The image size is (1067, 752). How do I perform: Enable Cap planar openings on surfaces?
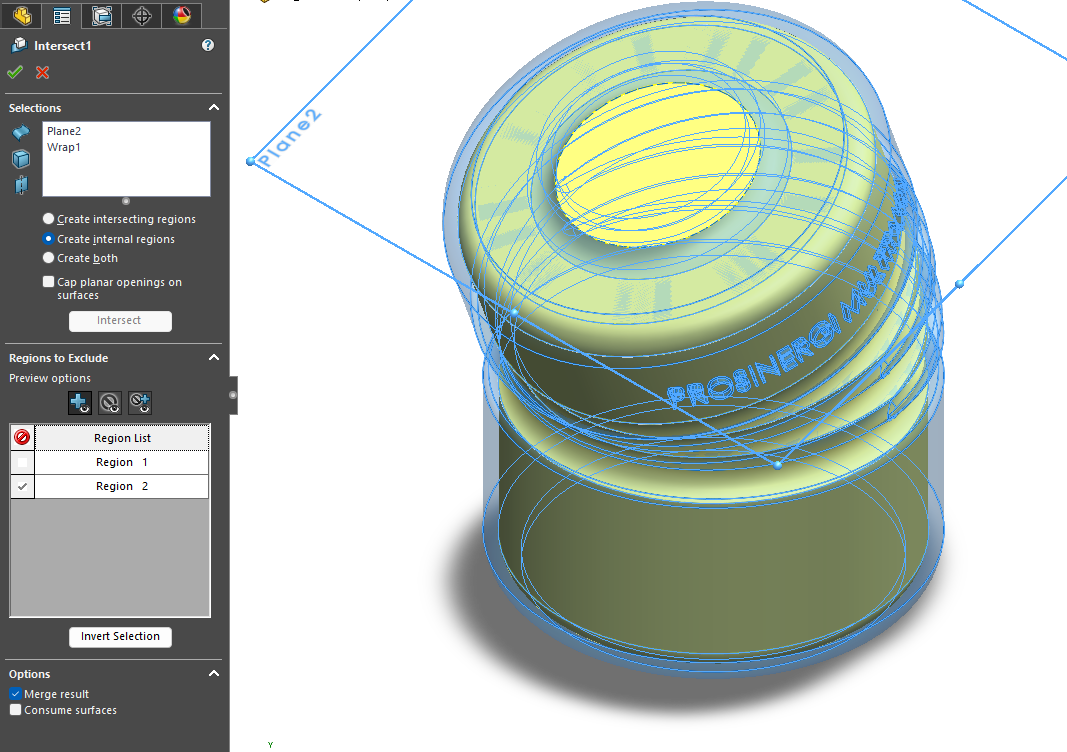coord(49,282)
